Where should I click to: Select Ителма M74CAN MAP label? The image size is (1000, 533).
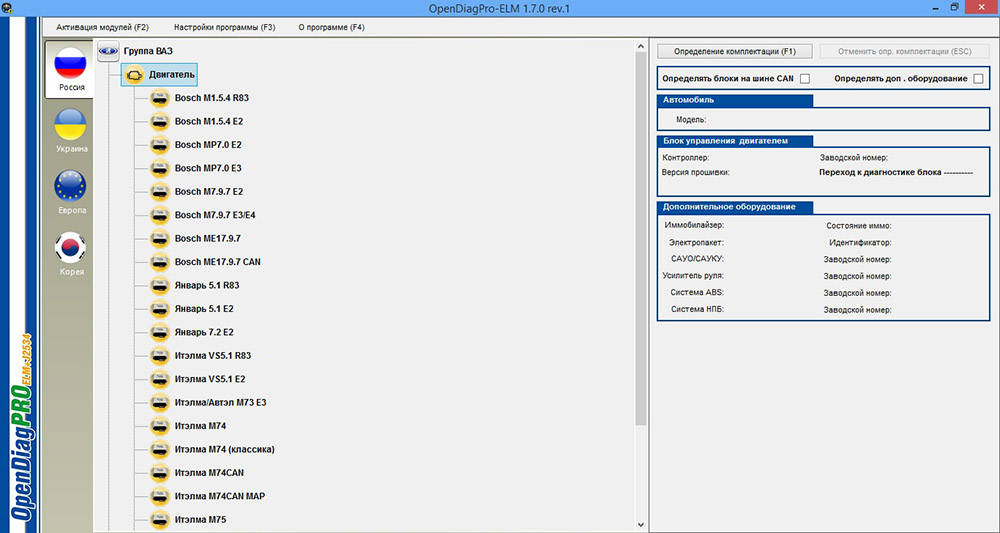(x=219, y=496)
